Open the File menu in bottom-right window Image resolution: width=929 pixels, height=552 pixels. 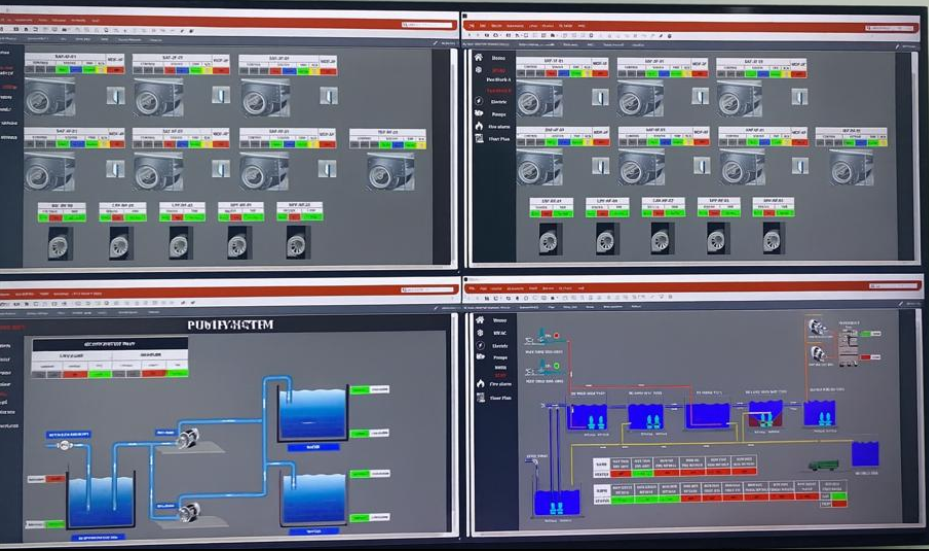coord(471,288)
